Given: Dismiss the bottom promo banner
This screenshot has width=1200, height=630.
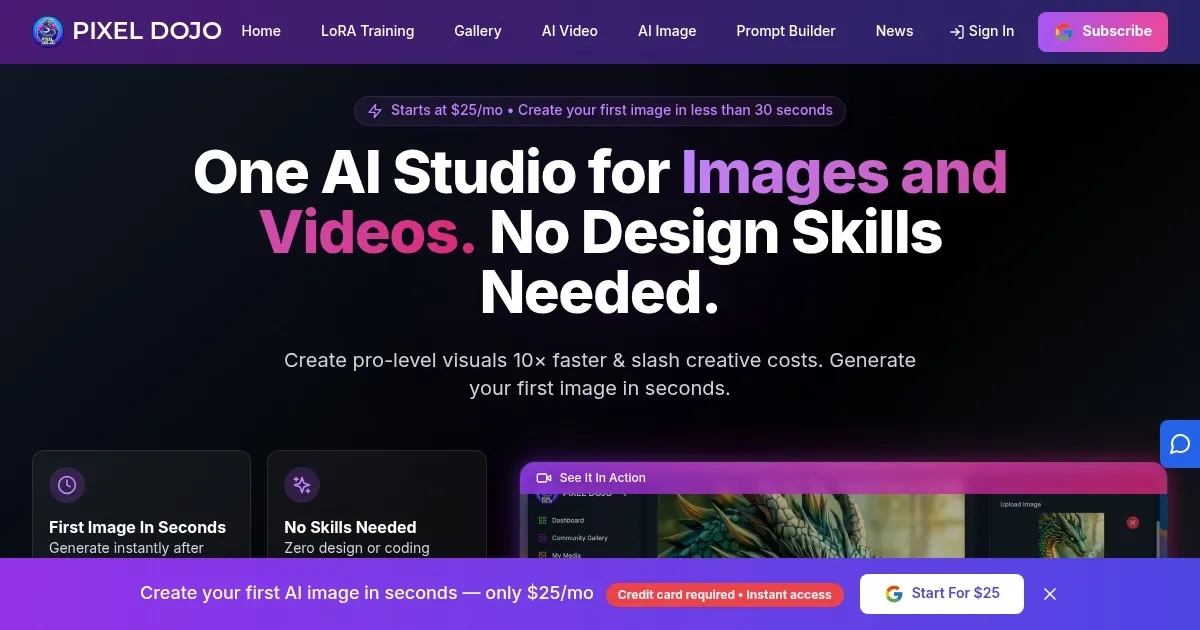Looking at the screenshot, I should [1049, 593].
